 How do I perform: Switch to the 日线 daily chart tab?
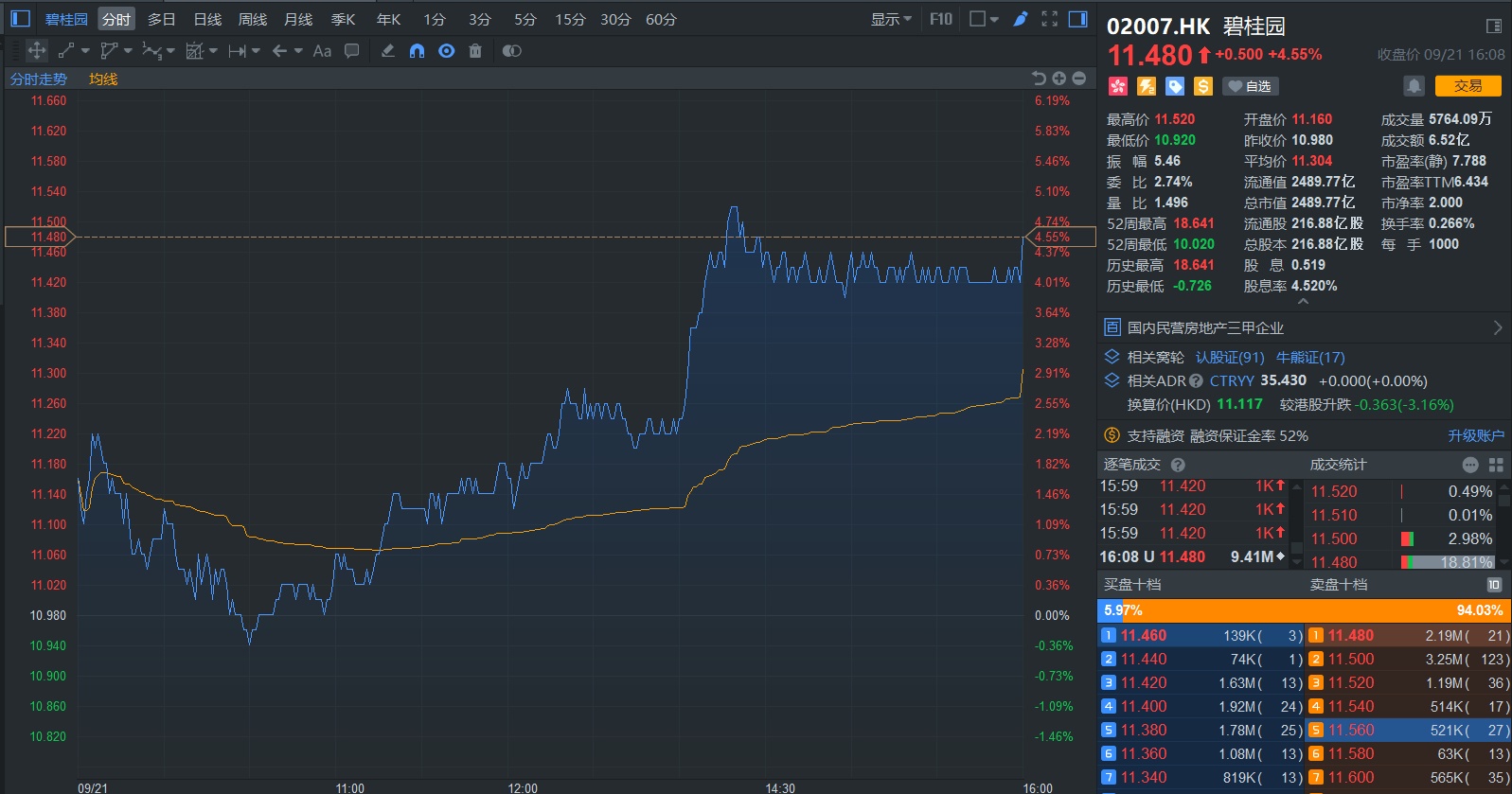(207, 19)
